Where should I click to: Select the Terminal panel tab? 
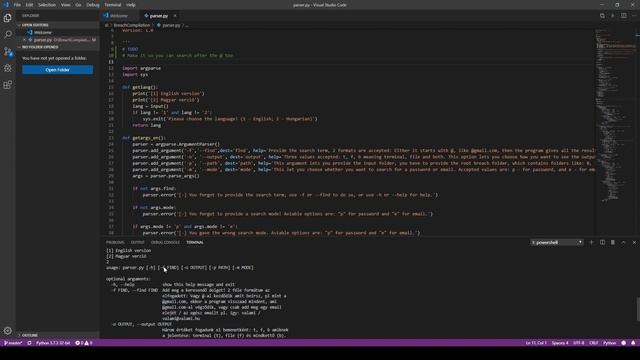[x=195, y=242]
